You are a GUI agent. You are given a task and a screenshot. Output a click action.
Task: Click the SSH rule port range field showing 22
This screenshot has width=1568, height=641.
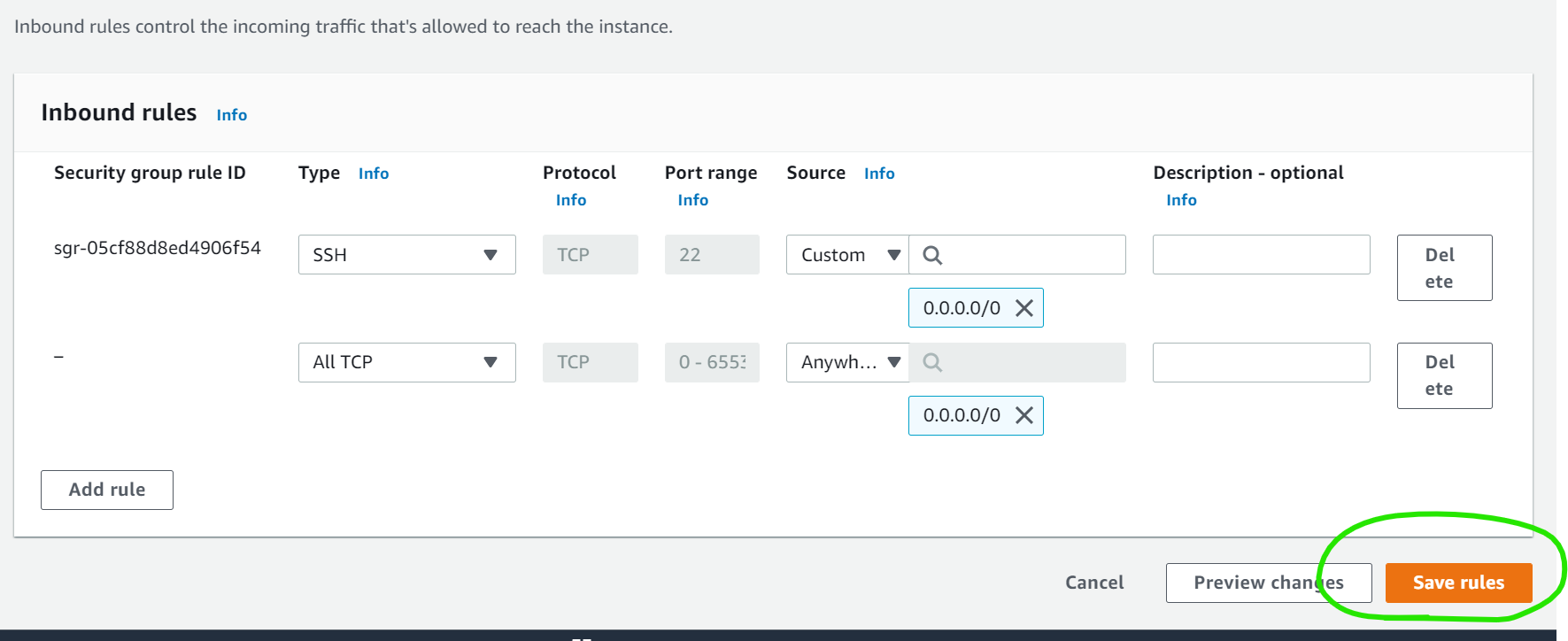pos(712,255)
